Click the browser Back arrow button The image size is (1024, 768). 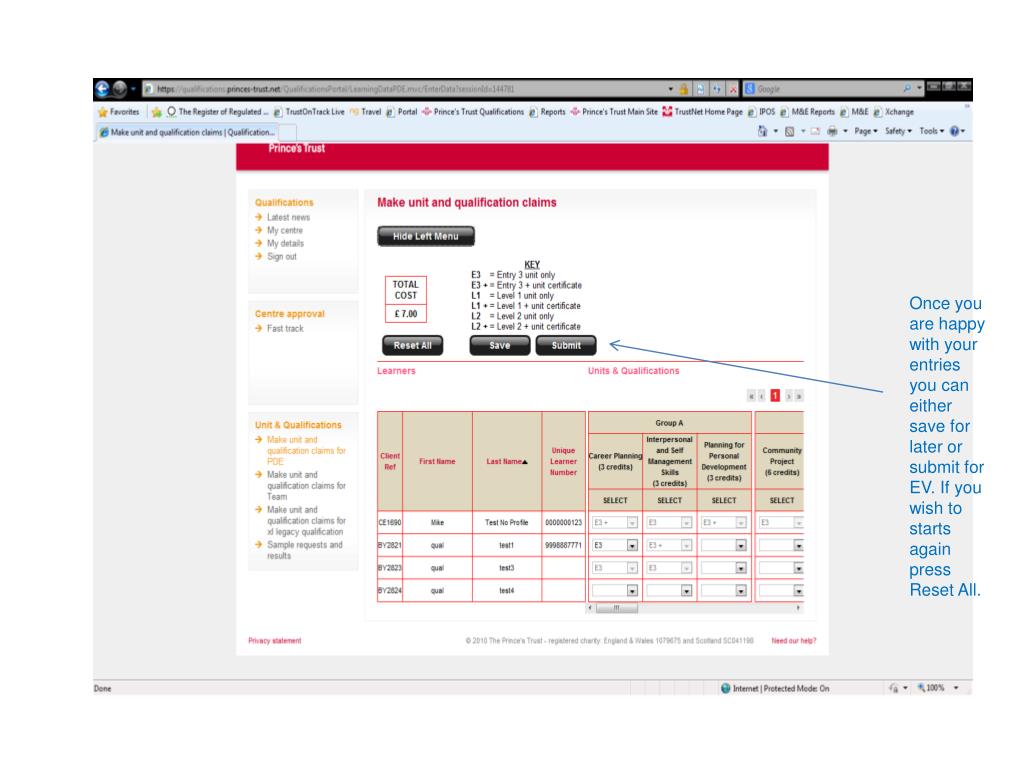tap(103, 88)
